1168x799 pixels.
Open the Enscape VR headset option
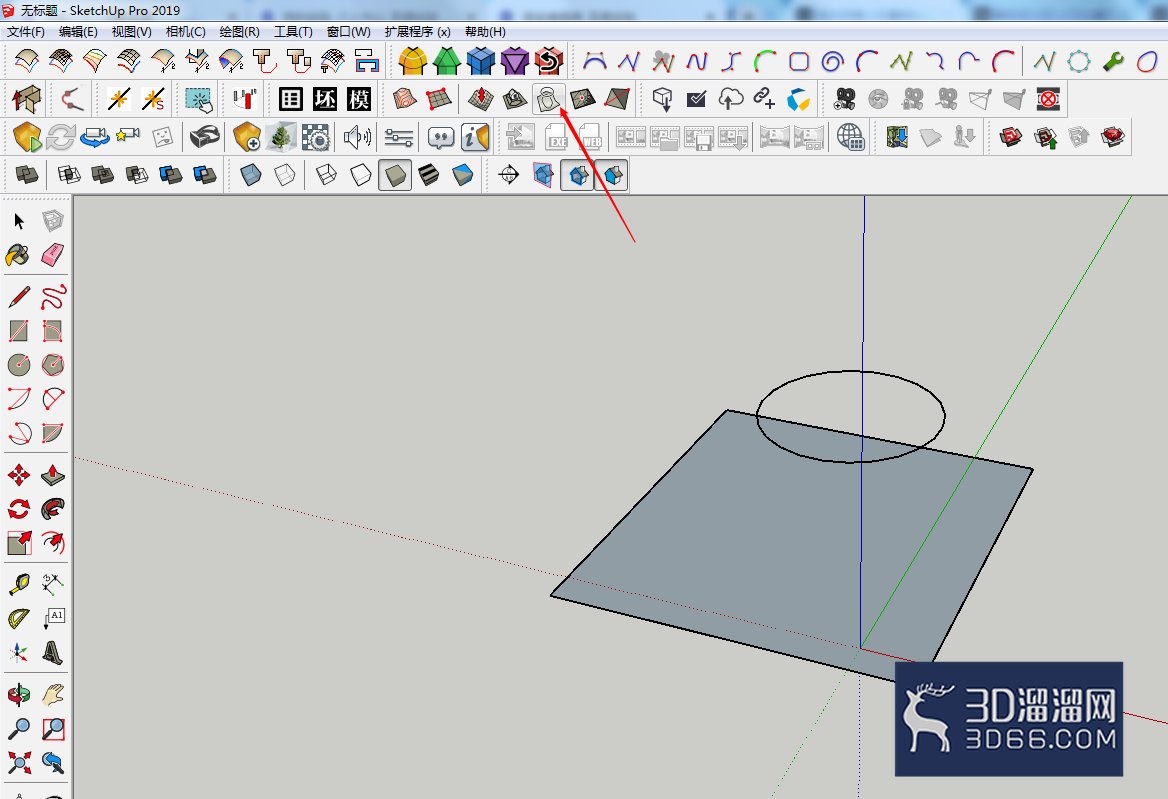tap(204, 137)
